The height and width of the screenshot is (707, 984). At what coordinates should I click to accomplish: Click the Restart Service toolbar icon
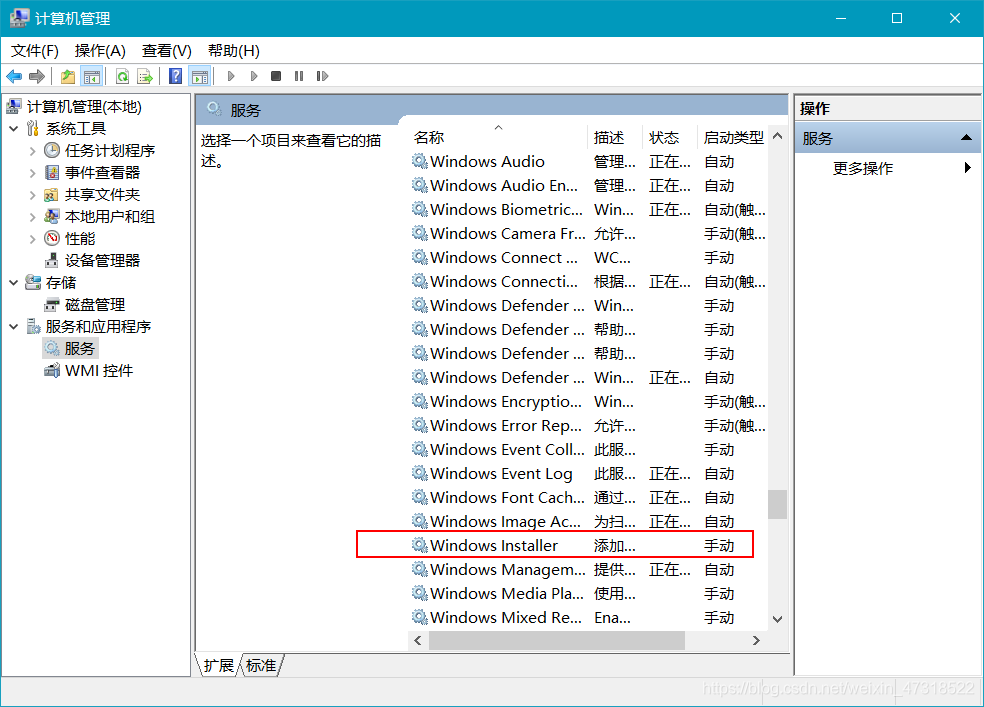(322, 76)
